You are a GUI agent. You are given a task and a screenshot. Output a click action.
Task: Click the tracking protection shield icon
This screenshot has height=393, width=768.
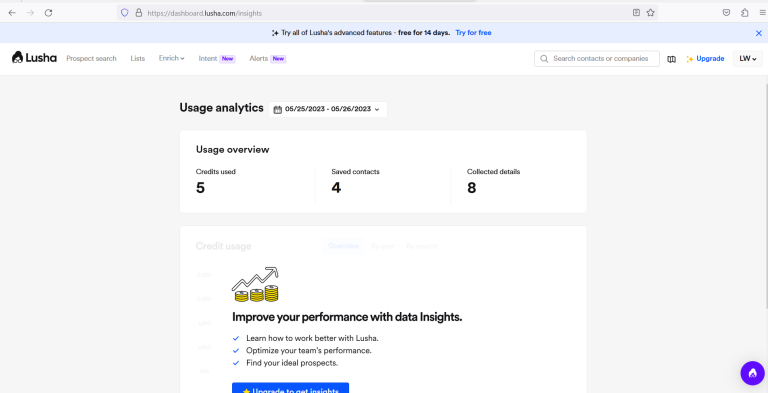124,13
